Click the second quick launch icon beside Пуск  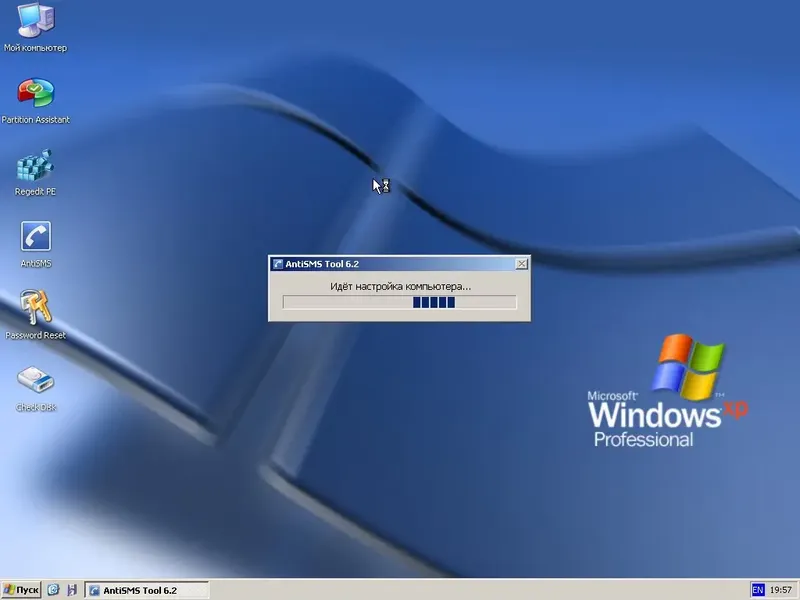pos(72,590)
